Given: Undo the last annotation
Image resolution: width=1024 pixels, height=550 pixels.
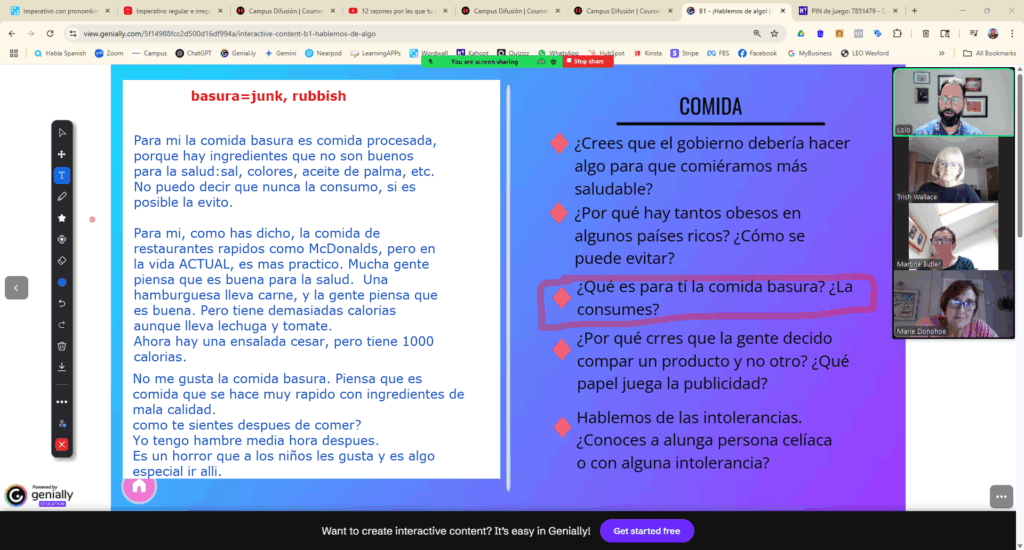Looking at the screenshot, I should [62, 304].
